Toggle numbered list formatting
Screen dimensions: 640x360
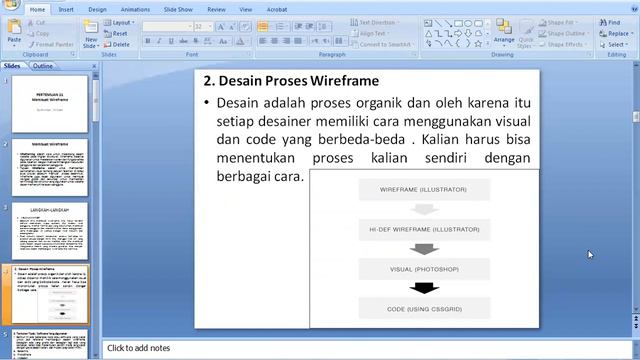[x=281, y=27]
